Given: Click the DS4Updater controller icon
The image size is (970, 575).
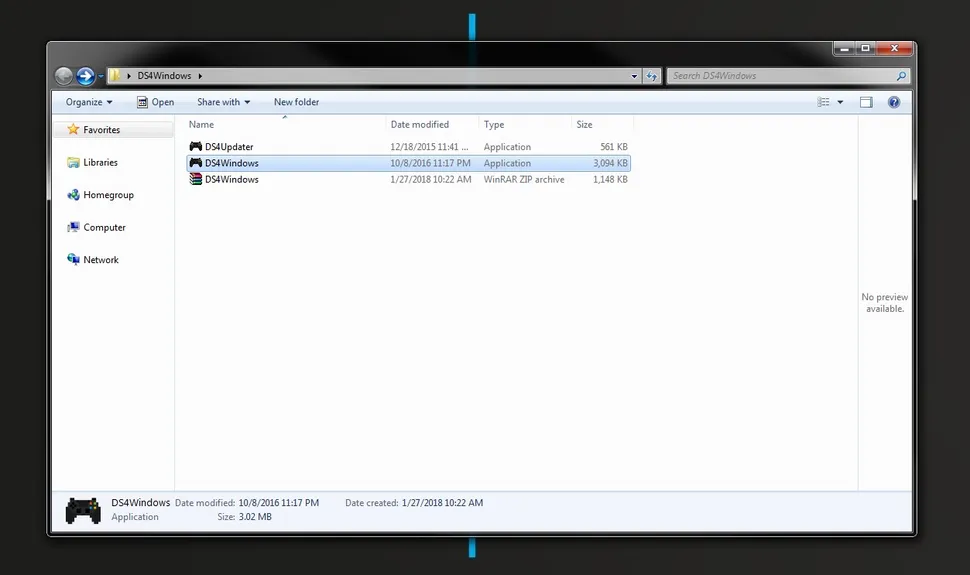Looking at the screenshot, I should point(195,147).
